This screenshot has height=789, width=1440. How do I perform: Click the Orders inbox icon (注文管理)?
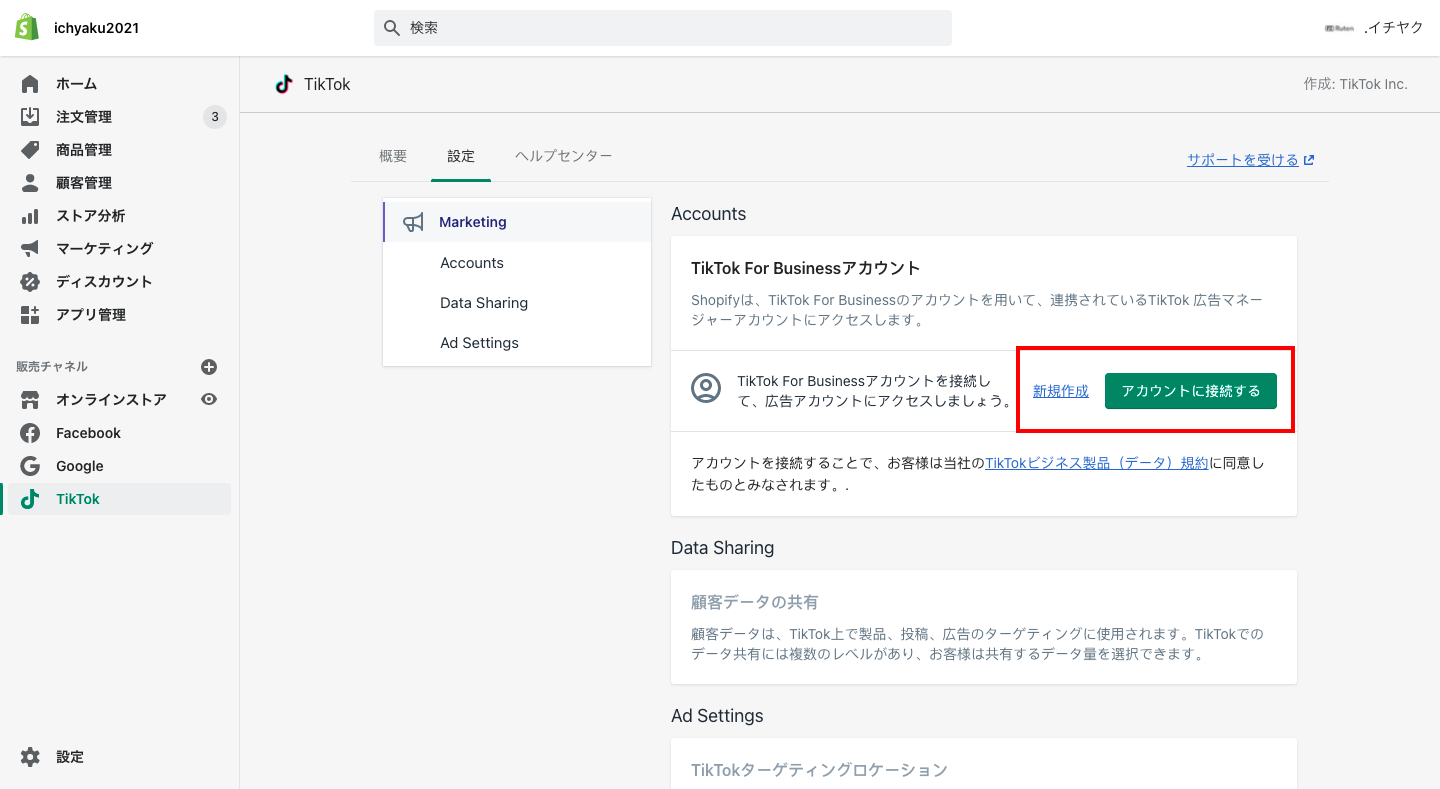coord(30,117)
